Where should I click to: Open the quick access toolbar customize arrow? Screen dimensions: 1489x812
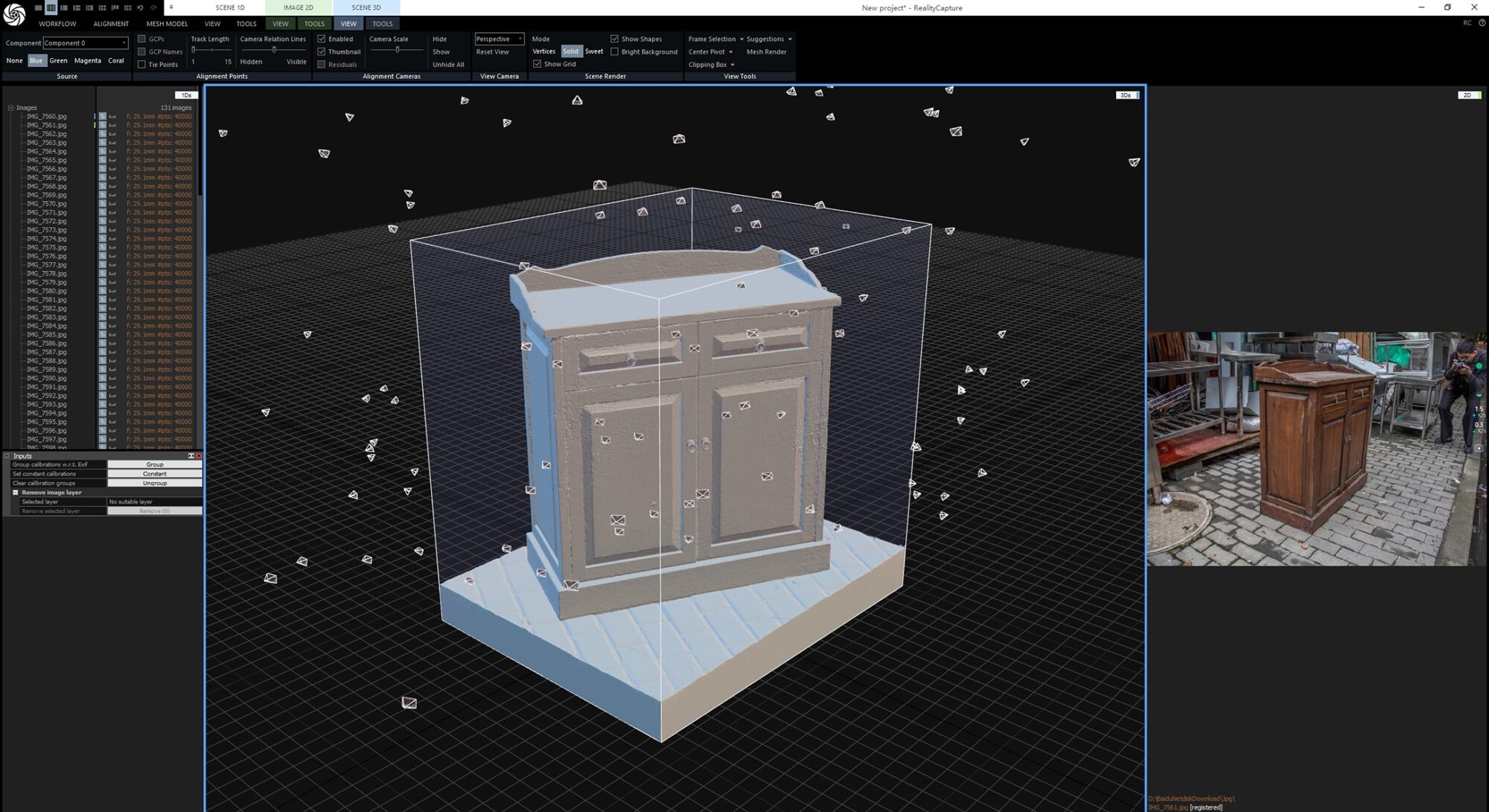click(x=170, y=7)
